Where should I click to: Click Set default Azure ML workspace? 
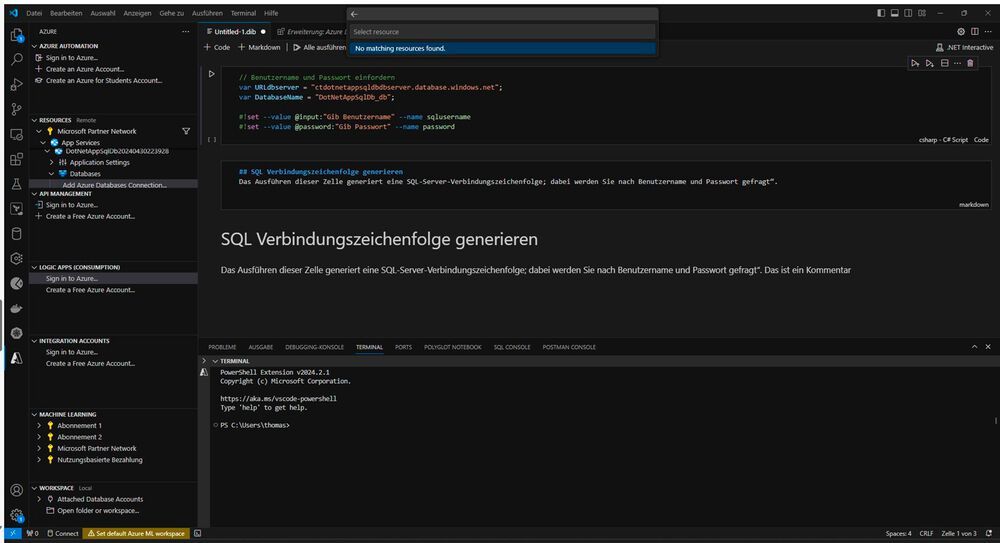[x=136, y=533]
